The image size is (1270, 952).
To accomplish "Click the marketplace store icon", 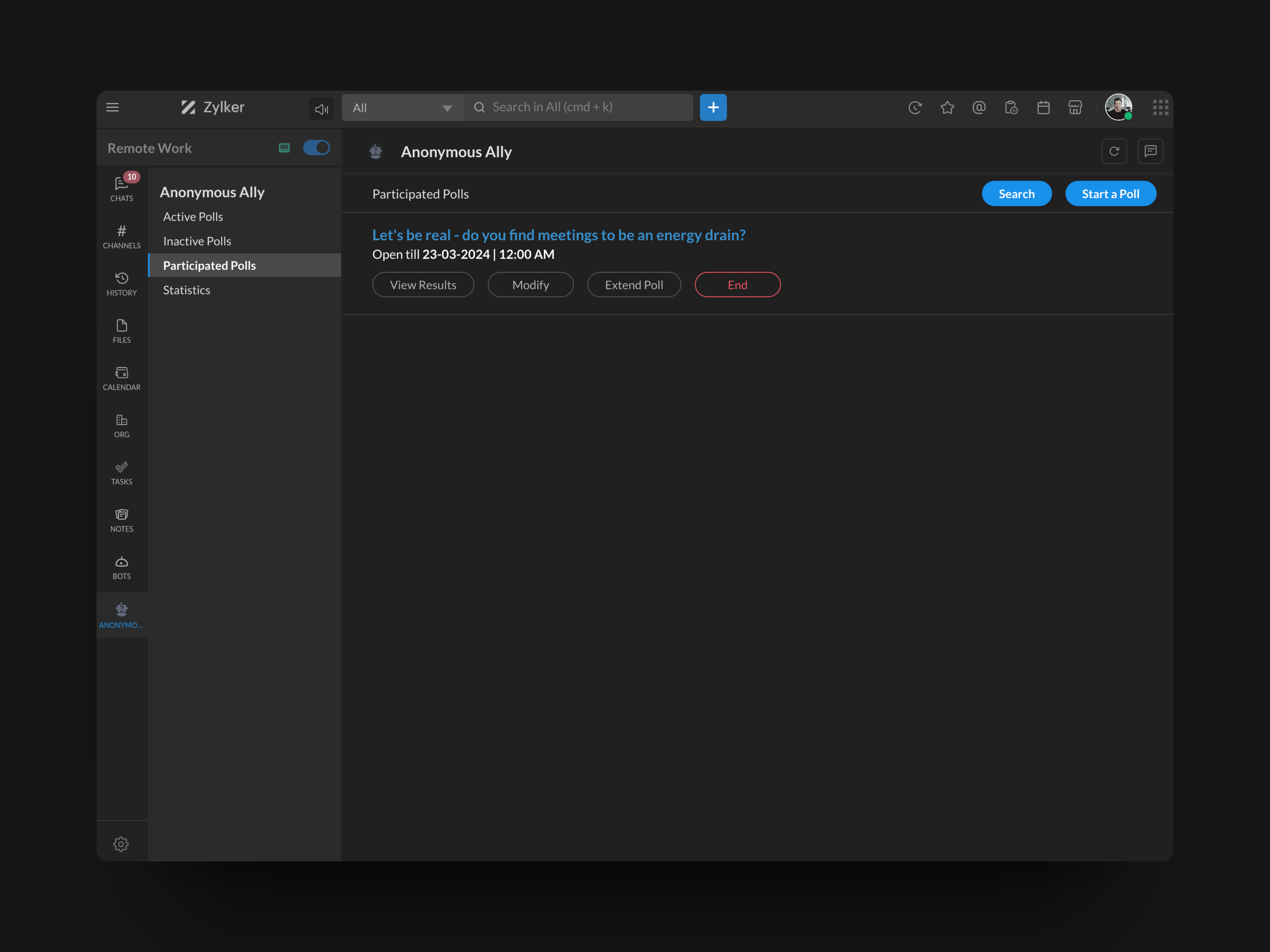I will [1075, 107].
